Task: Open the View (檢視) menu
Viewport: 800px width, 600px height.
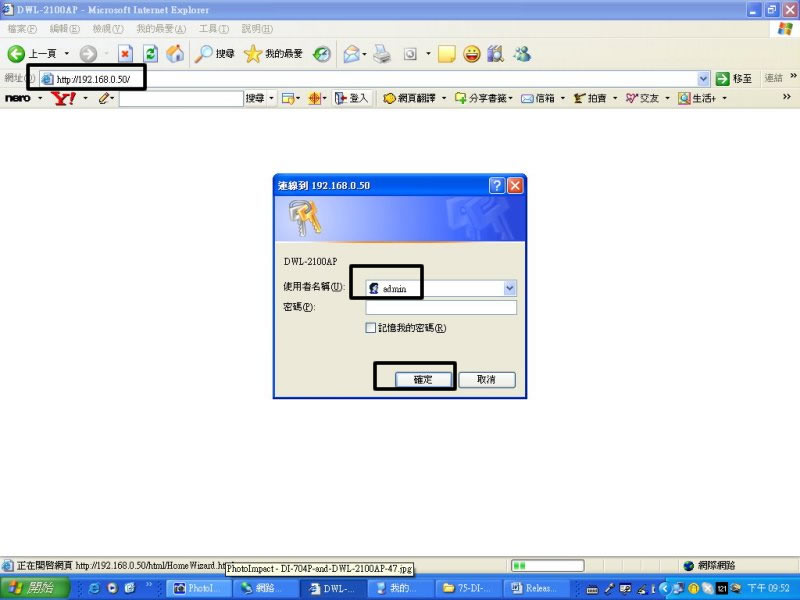Action: (x=108, y=29)
